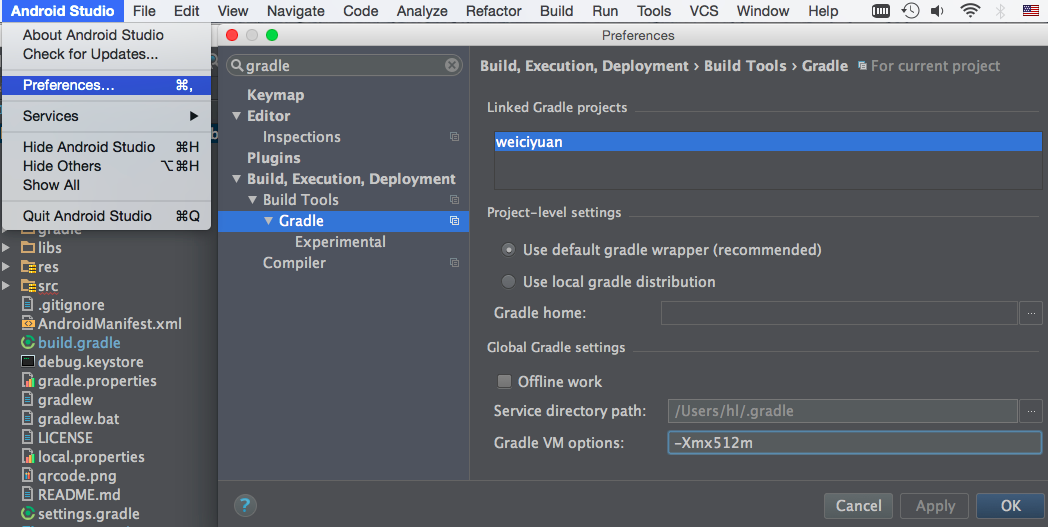Click the US flag input source icon
Viewport: 1048px width, 527px height.
click(1031, 11)
